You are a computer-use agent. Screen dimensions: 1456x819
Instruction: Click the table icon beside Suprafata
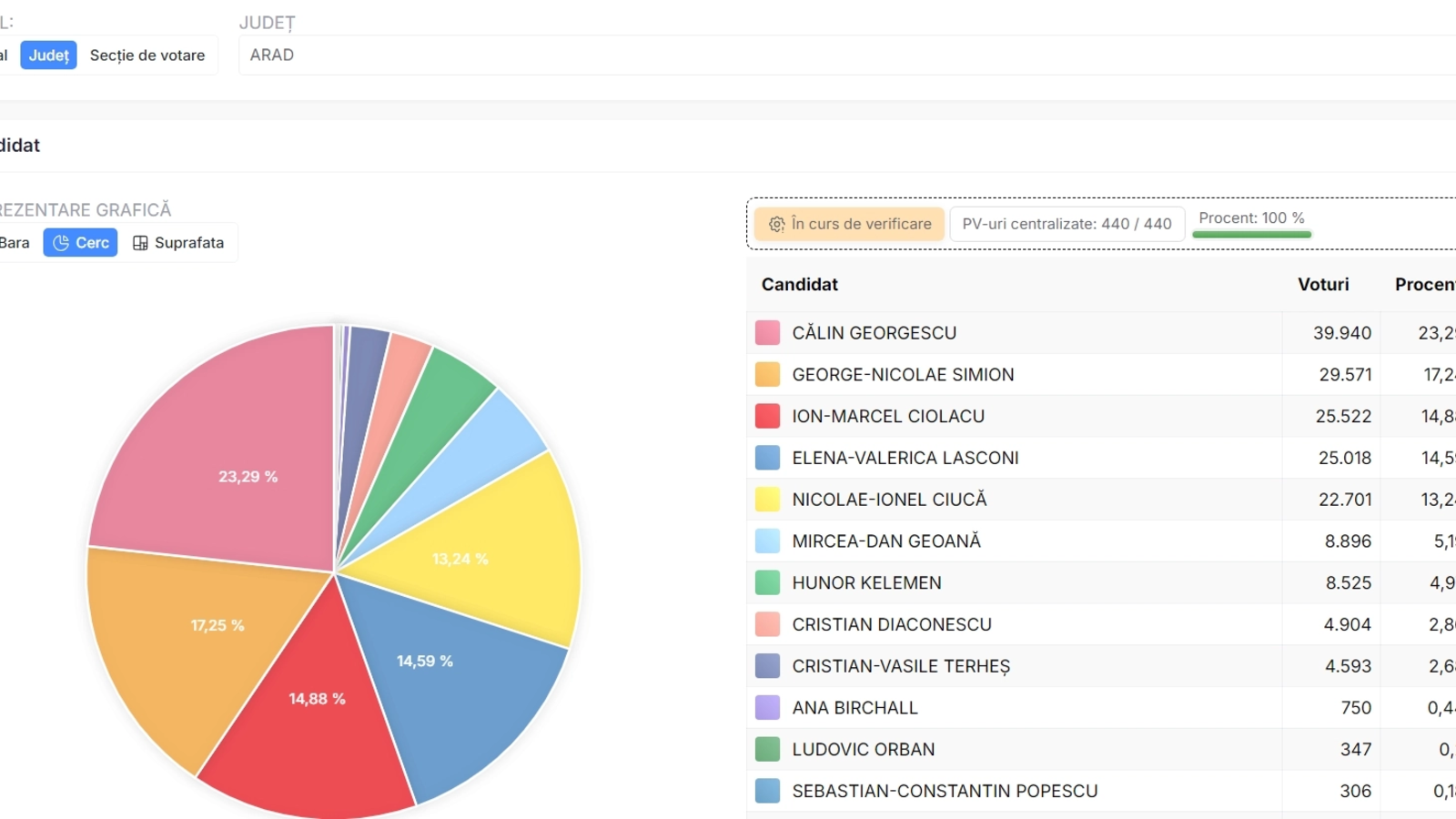coord(140,243)
